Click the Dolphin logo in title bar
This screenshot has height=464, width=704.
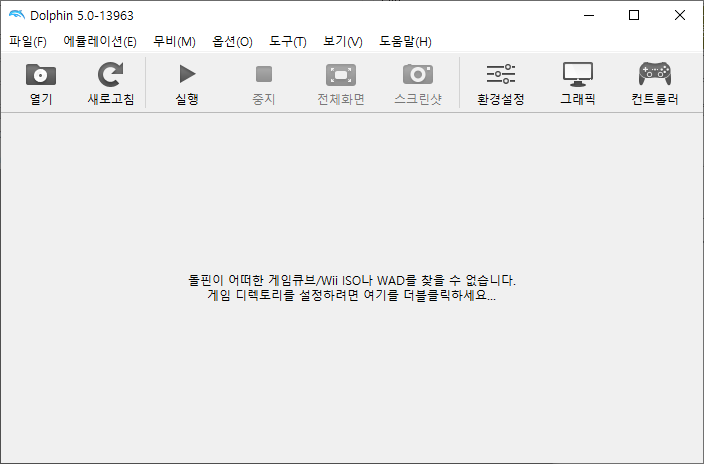[x=17, y=15]
